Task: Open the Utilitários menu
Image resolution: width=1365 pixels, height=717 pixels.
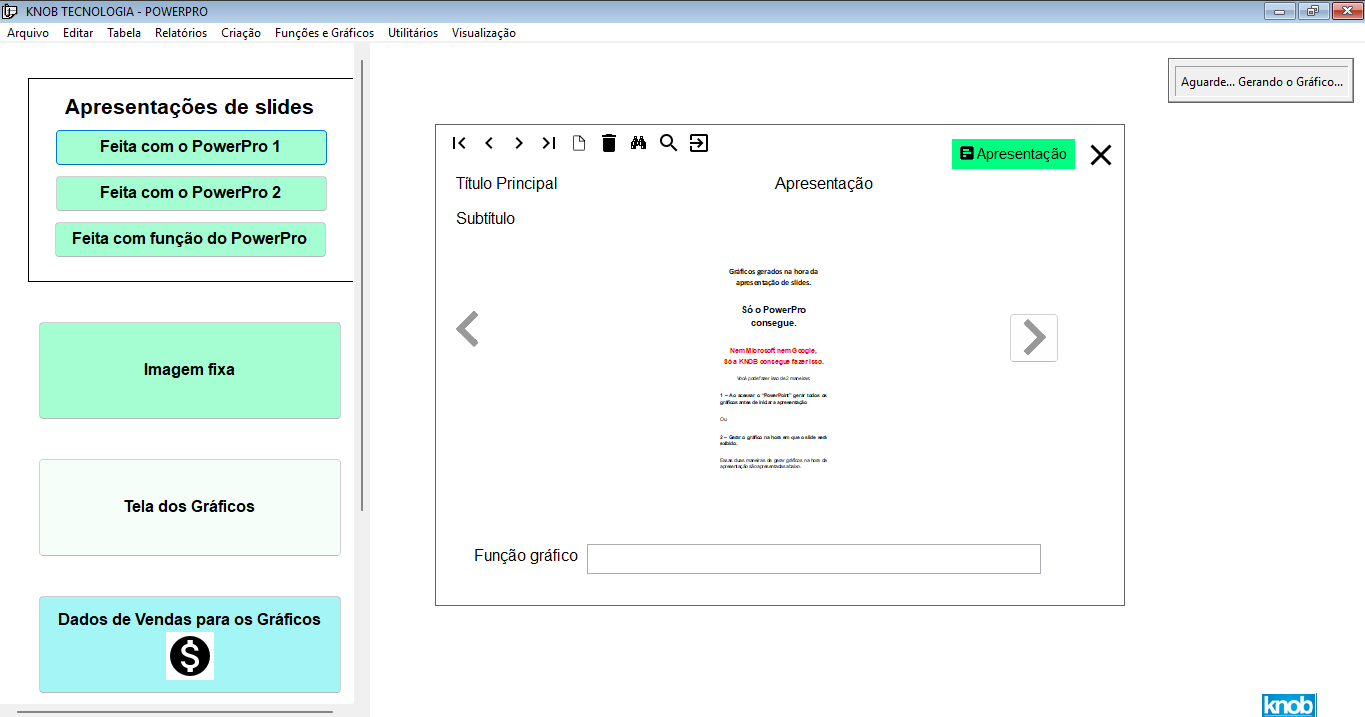Action: pyautogui.click(x=413, y=33)
